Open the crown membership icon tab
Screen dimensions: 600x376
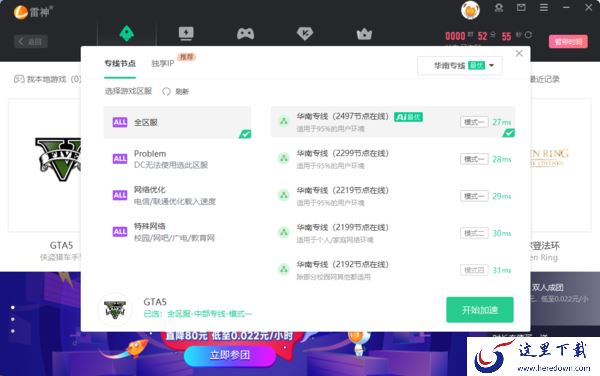click(x=364, y=34)
